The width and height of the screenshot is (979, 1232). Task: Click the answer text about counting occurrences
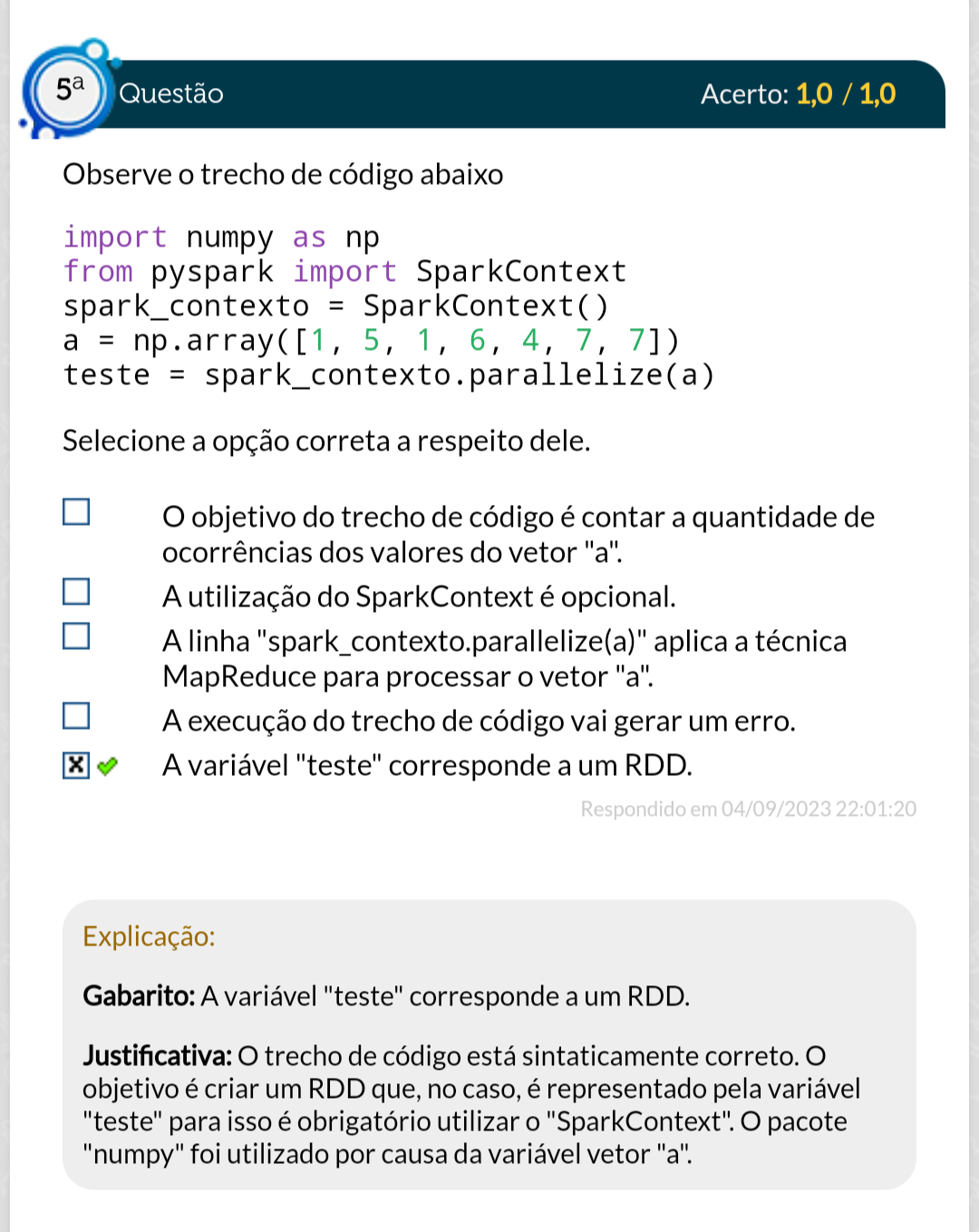tap(519, 534)
